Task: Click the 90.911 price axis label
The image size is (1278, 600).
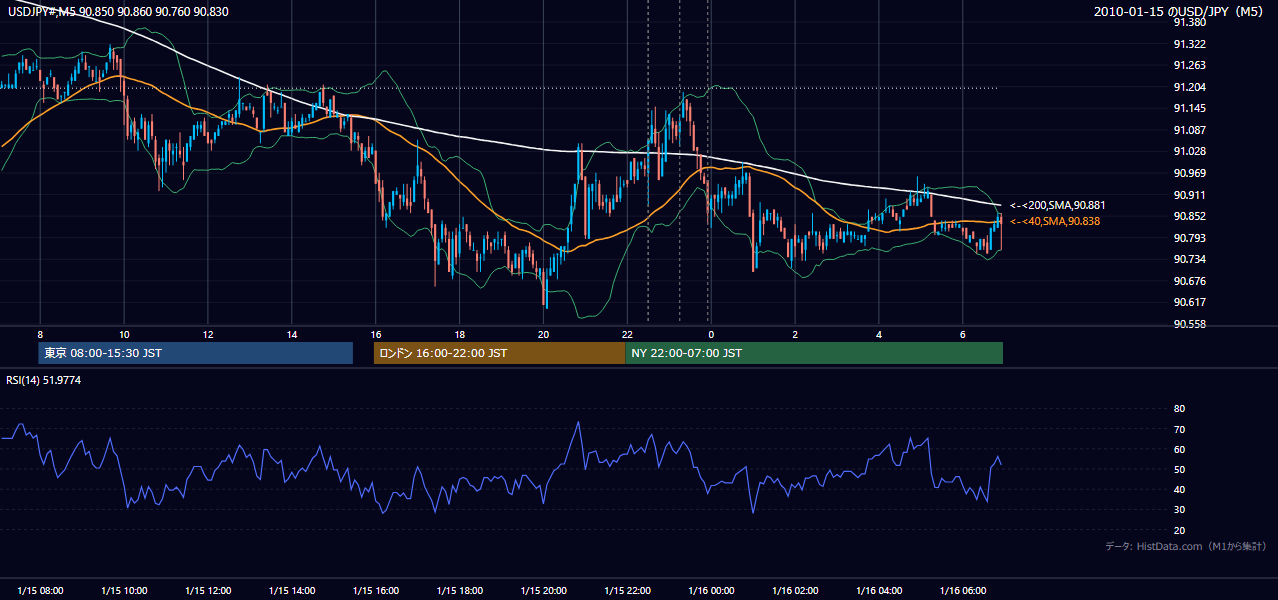Action: [x=1190, y=195]
